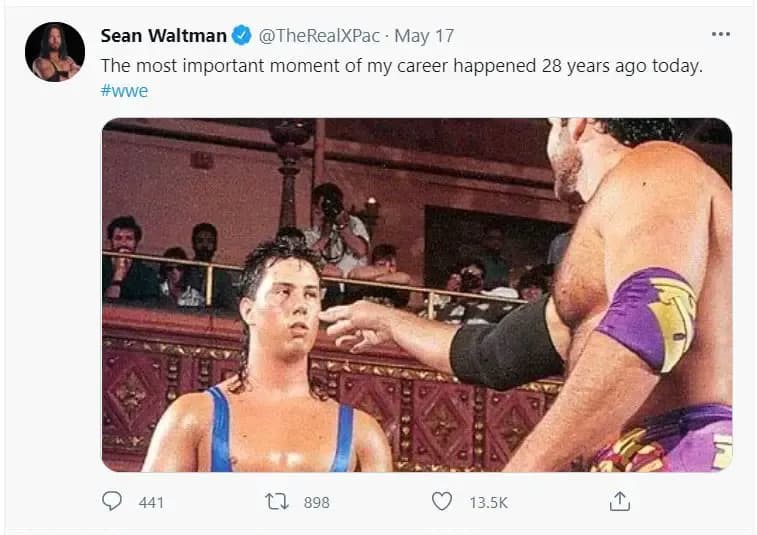Open the three-dot more options menu
The image size is (757, 535).
[720, 34]
